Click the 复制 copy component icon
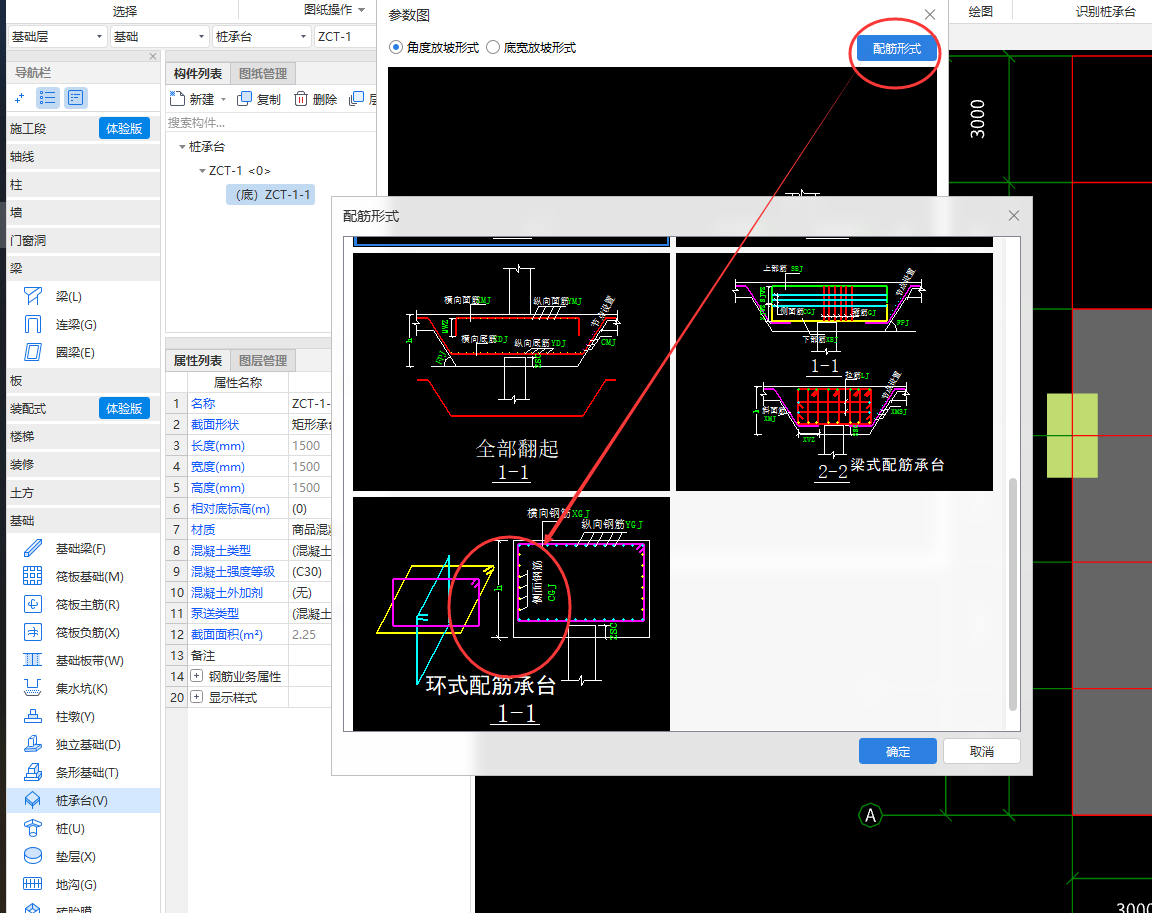The height and width of the screenshot is (913, 1152). pos(245,98)
